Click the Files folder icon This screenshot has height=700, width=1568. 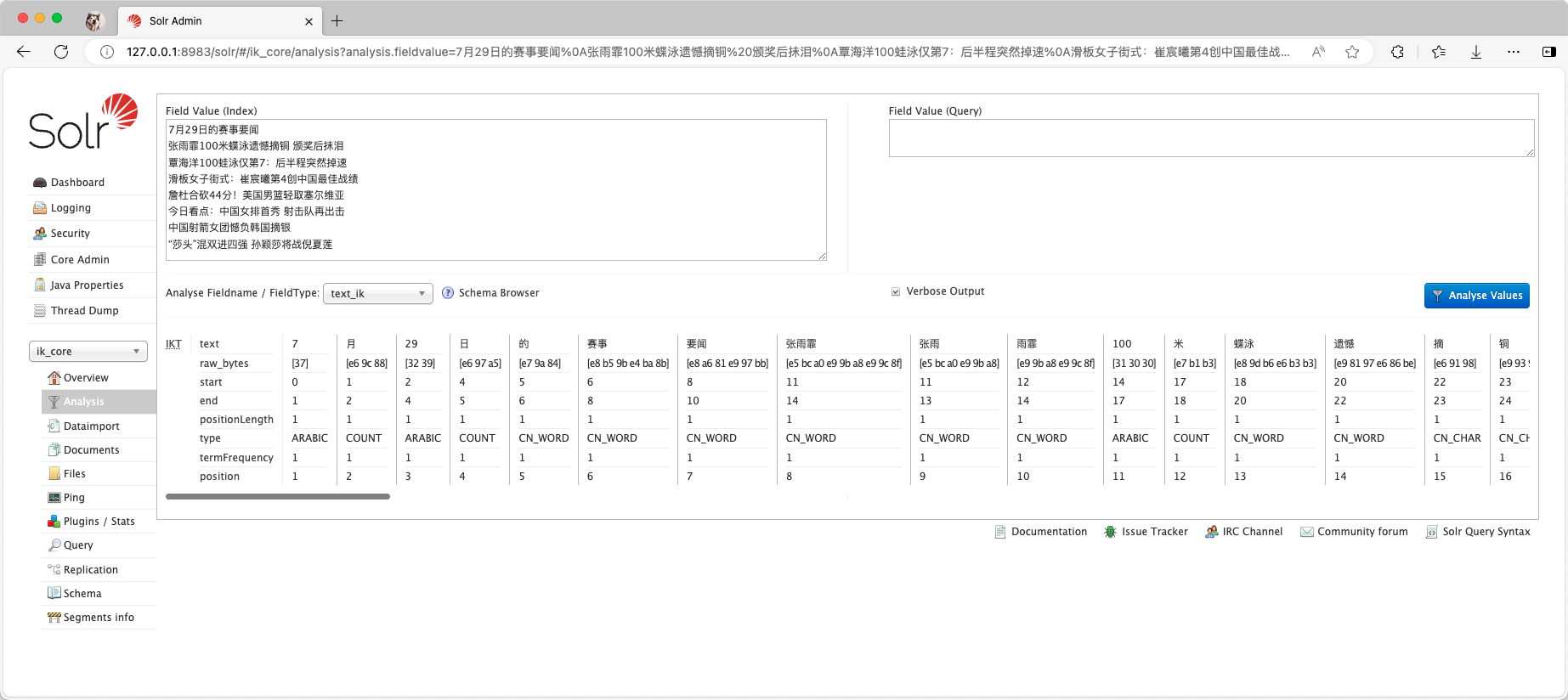point(54,474)
